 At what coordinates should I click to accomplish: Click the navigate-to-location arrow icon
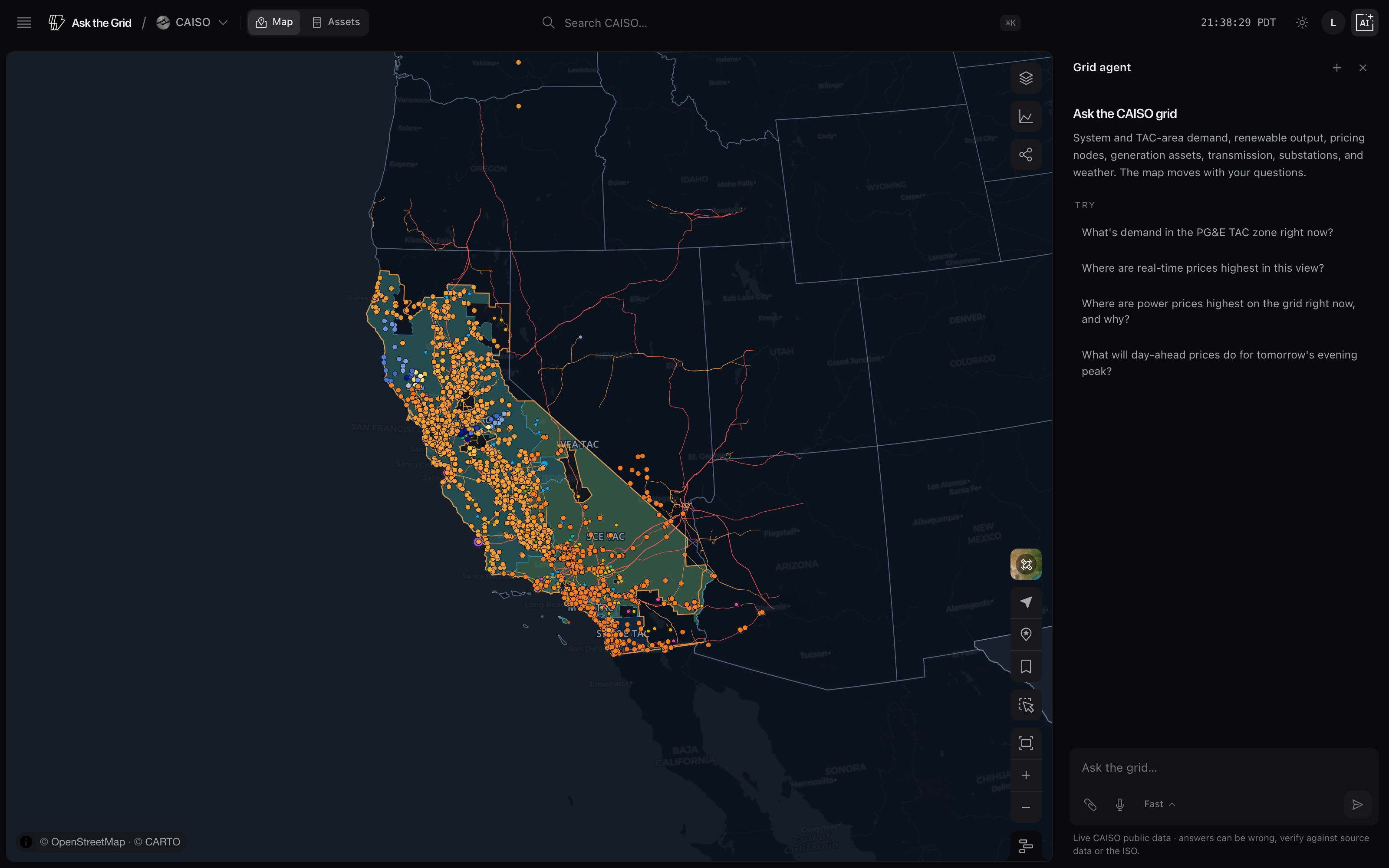[x=1026, y=602]
